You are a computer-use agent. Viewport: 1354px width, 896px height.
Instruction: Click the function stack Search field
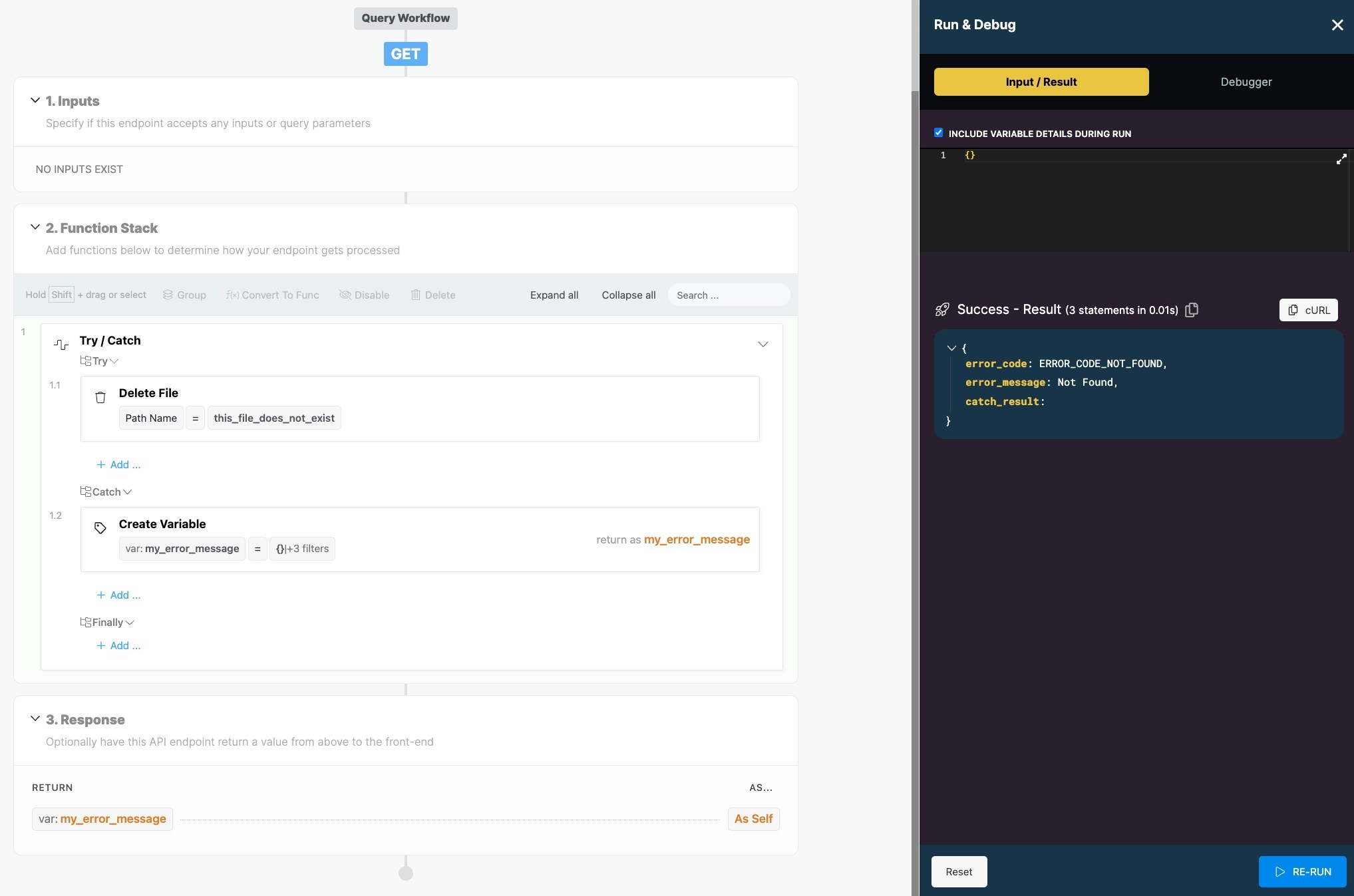click(x=728, y=295)
